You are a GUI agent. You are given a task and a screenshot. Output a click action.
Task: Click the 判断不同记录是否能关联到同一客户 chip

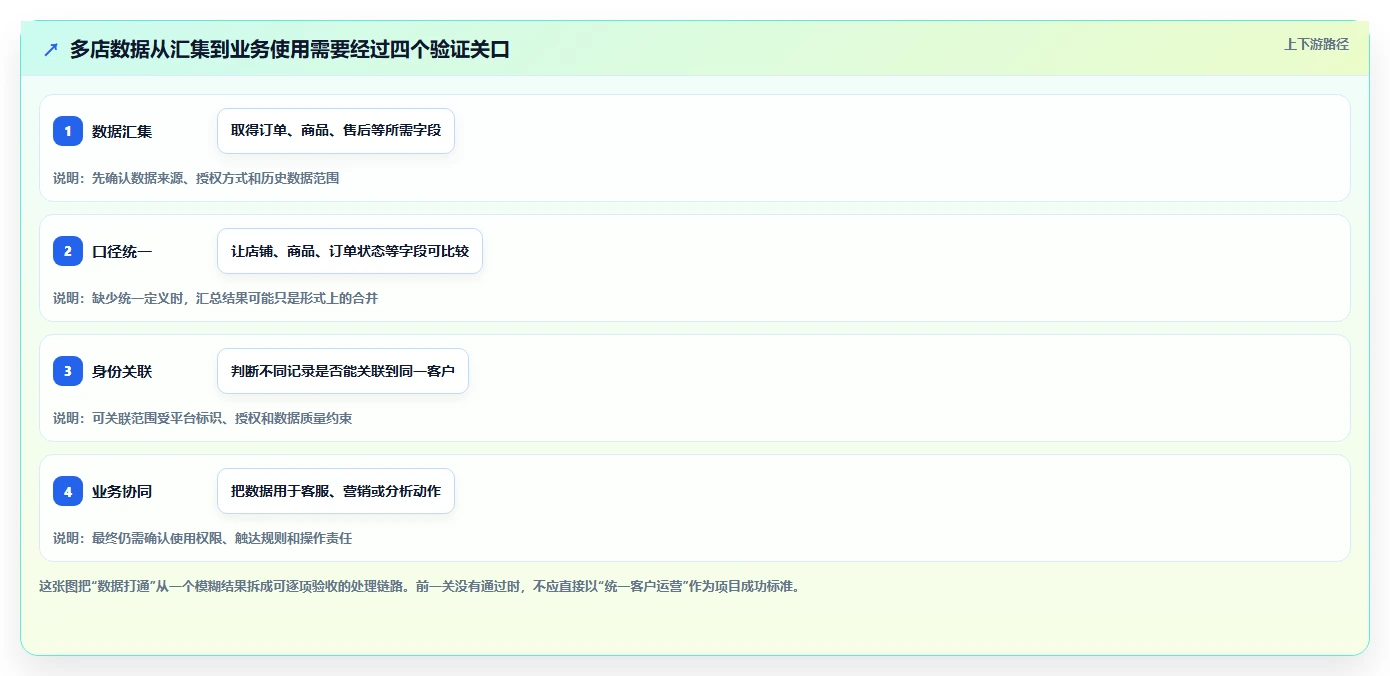(343, 371)
